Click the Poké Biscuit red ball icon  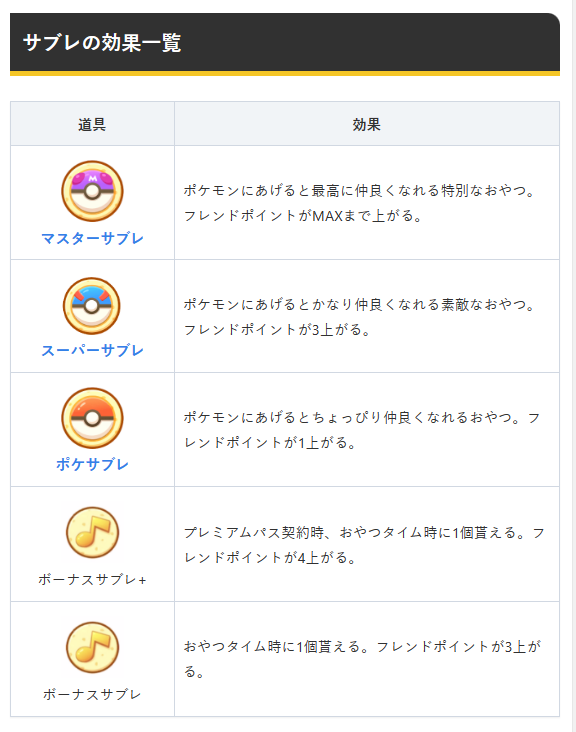[92, 418]
